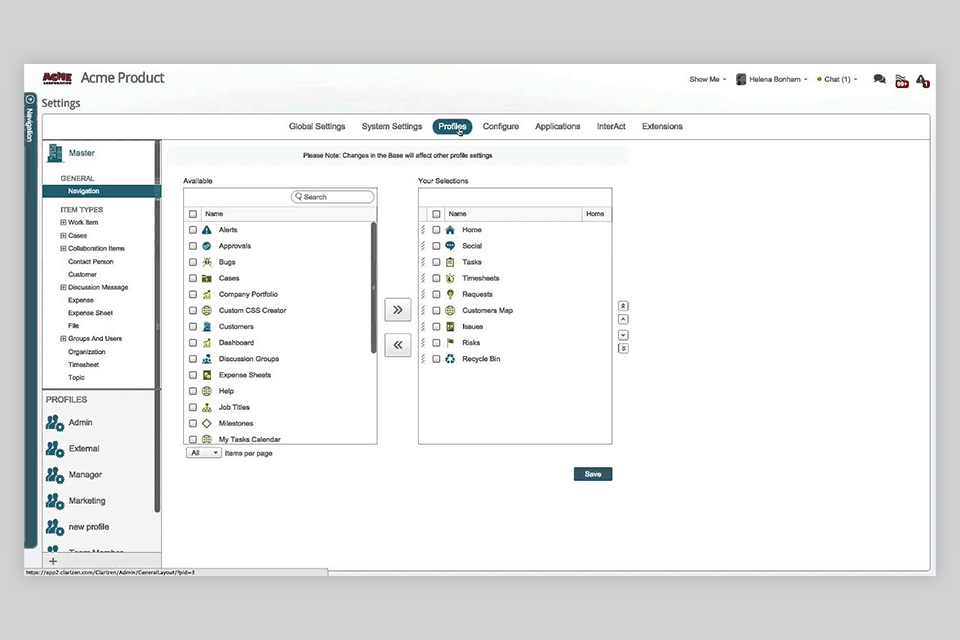Add new profile with plus button
Screen dimensions: 960x640
tap(53, 561)
